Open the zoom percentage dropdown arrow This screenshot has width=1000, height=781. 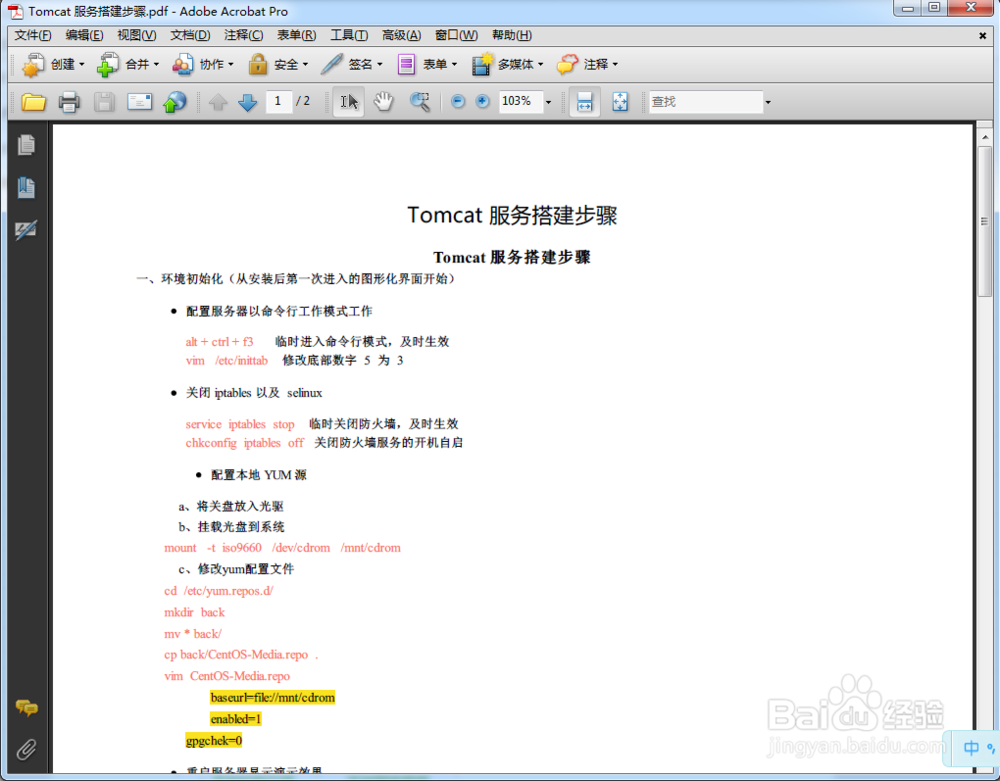point(548,102)
